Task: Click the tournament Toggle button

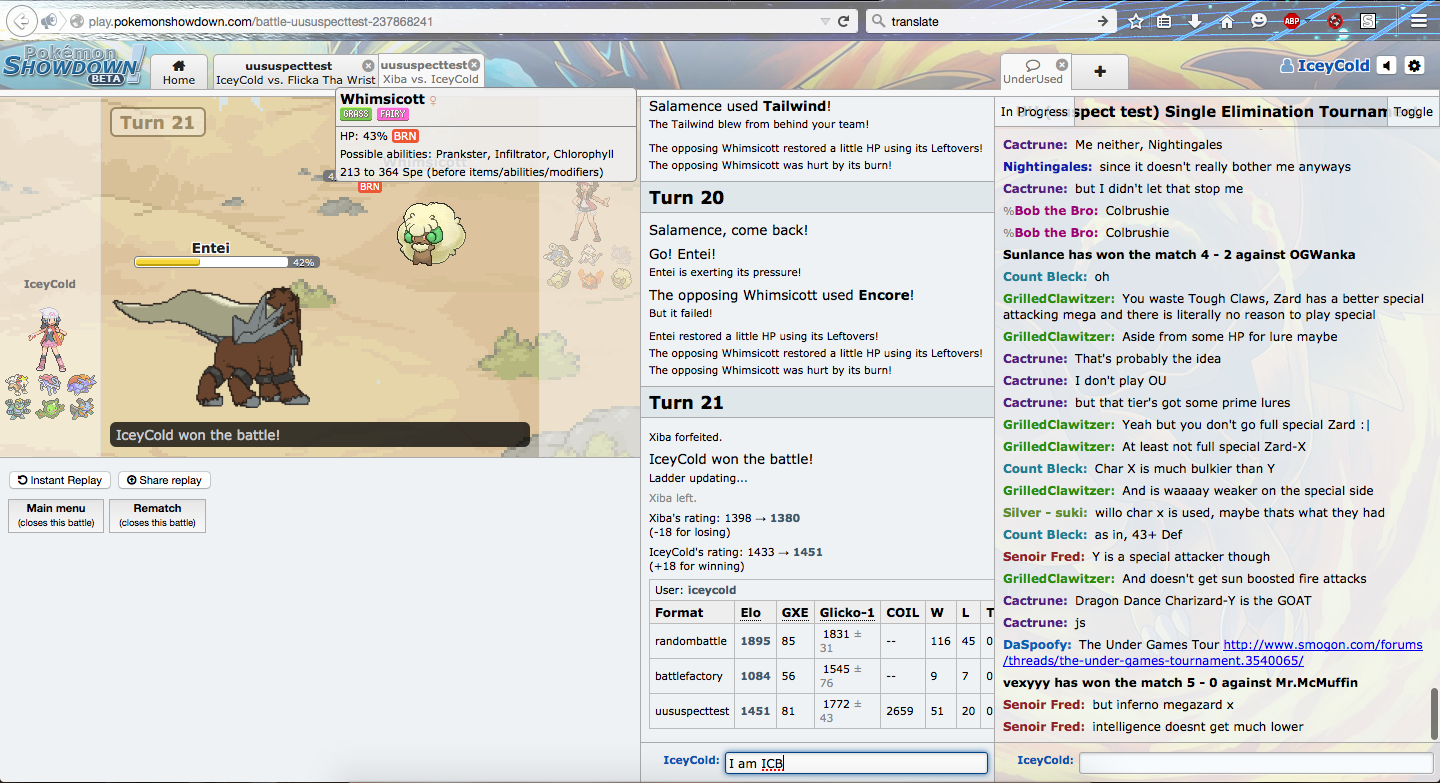Action: tap(1413, 112)
